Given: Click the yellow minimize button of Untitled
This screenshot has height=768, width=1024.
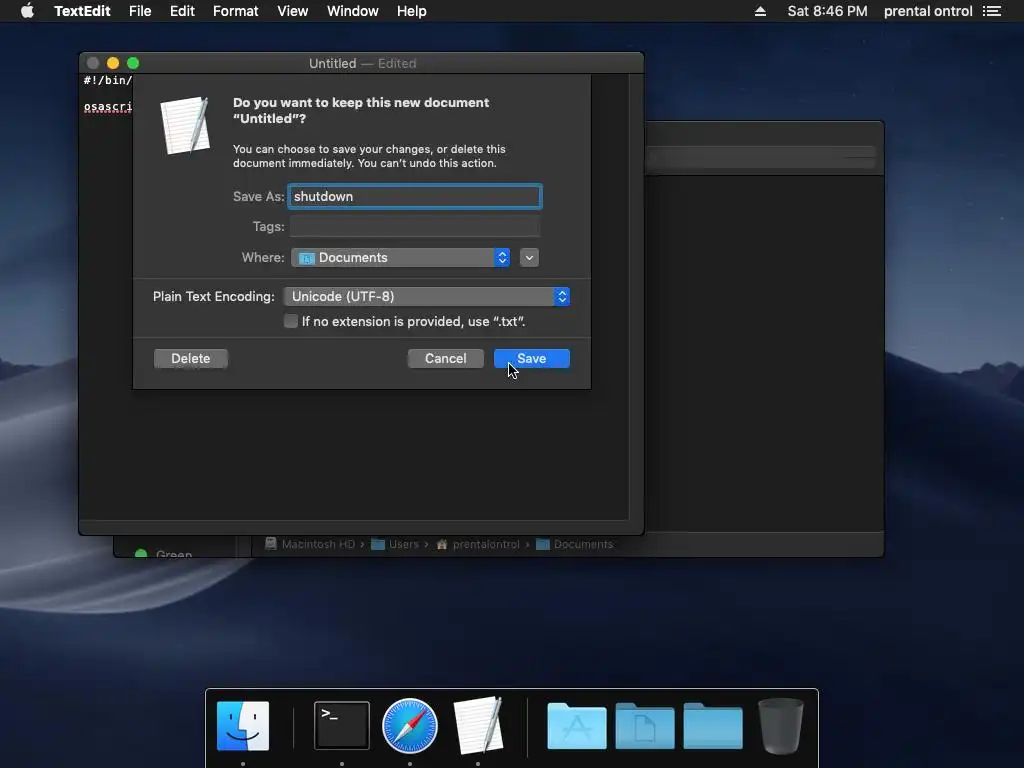Looking at the screenshot, I should click(113, 63).
